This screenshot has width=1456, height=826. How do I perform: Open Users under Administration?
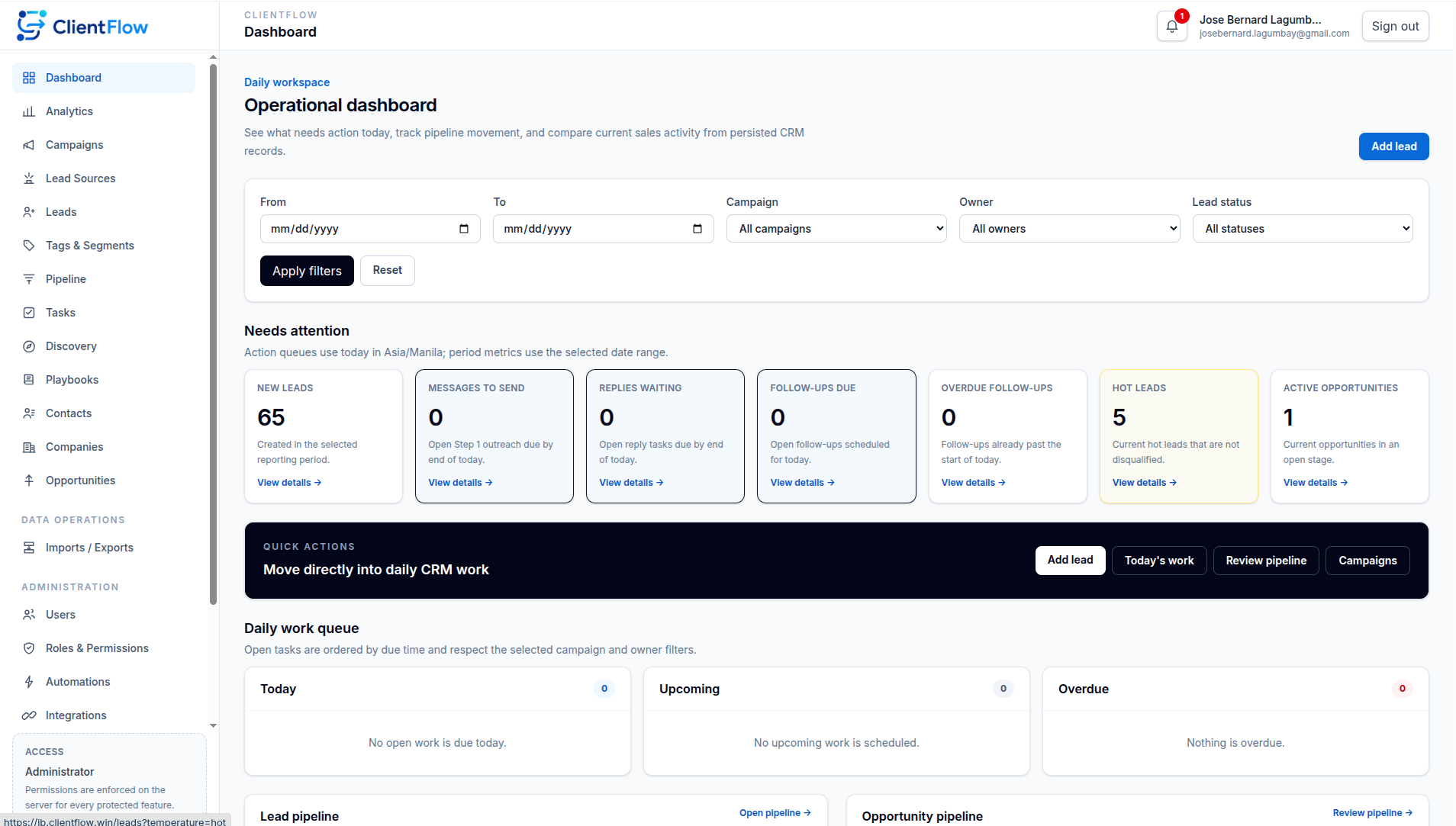point(104,615)
